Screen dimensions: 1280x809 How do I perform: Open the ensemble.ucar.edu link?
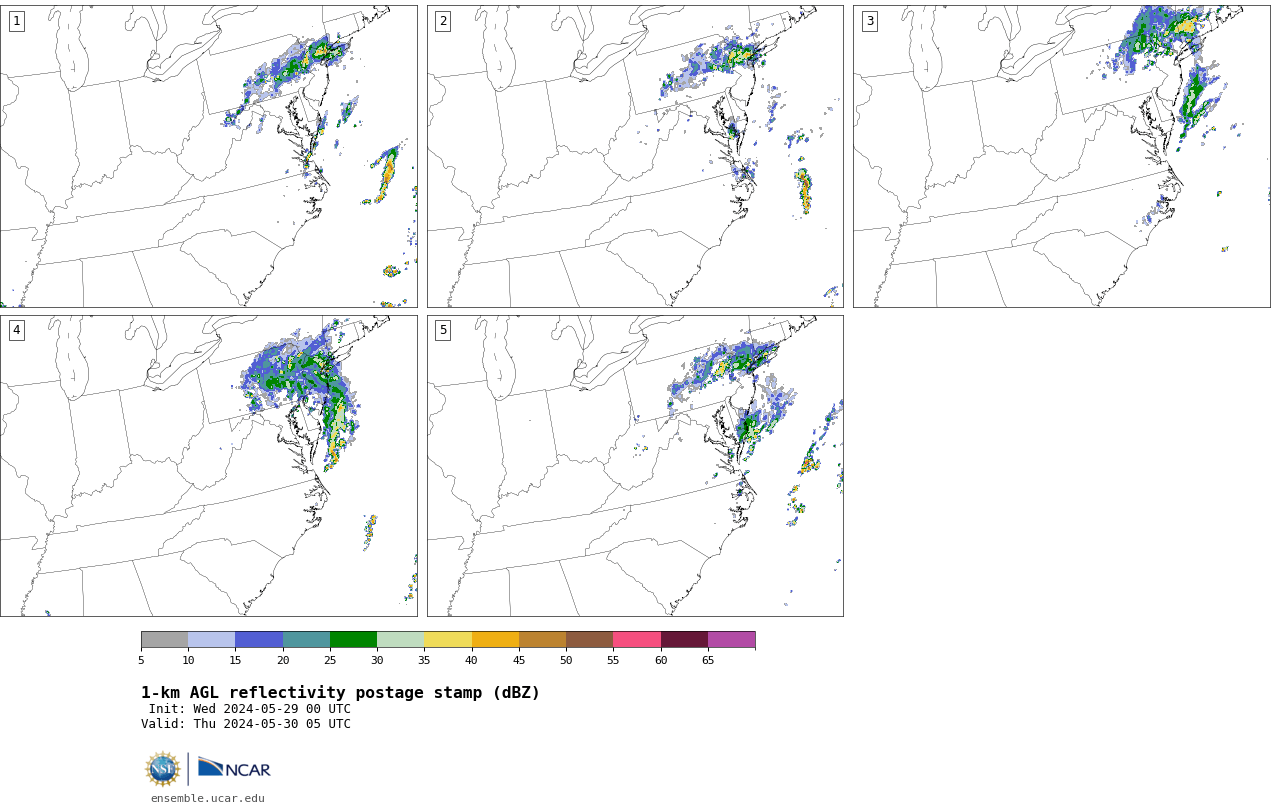[x=208, y=798]
